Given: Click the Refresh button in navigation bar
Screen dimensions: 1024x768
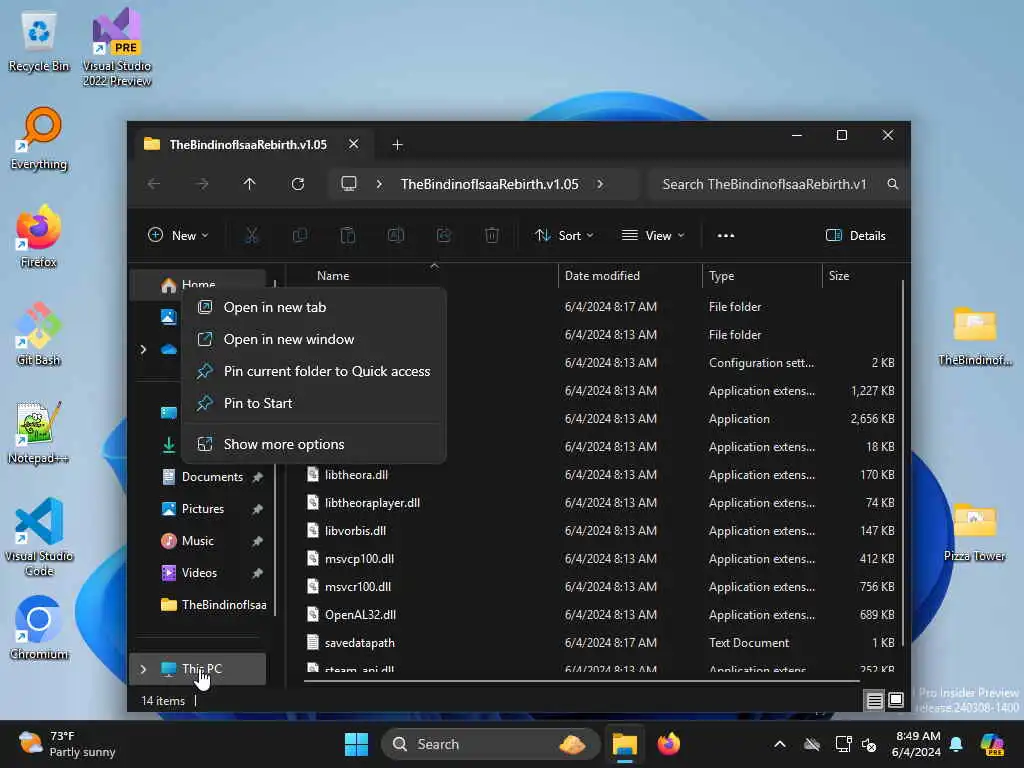Looking at the screenshot, I should click(x=298, y=184).
